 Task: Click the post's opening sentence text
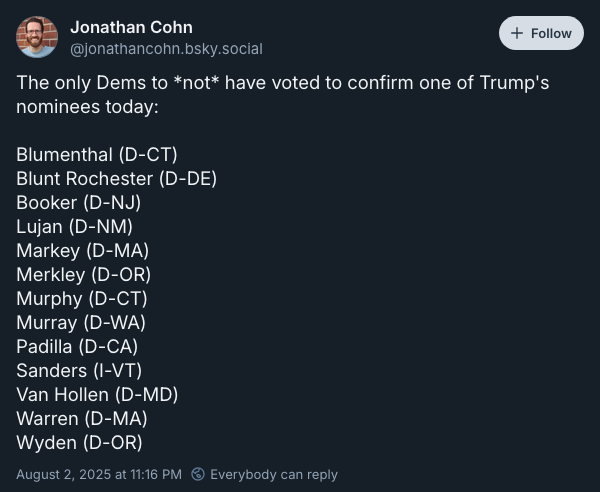tap(282, 94)
